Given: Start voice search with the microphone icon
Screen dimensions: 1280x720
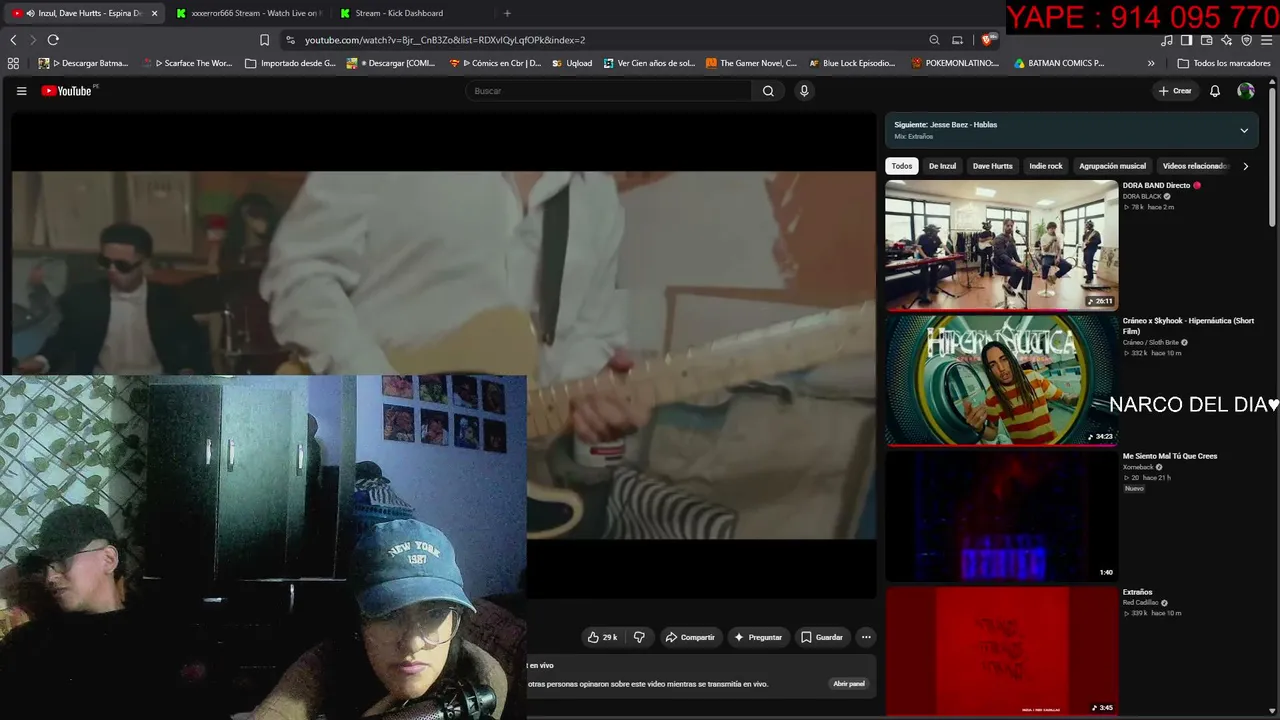Looking at the screenshot, I should (804, 91).
